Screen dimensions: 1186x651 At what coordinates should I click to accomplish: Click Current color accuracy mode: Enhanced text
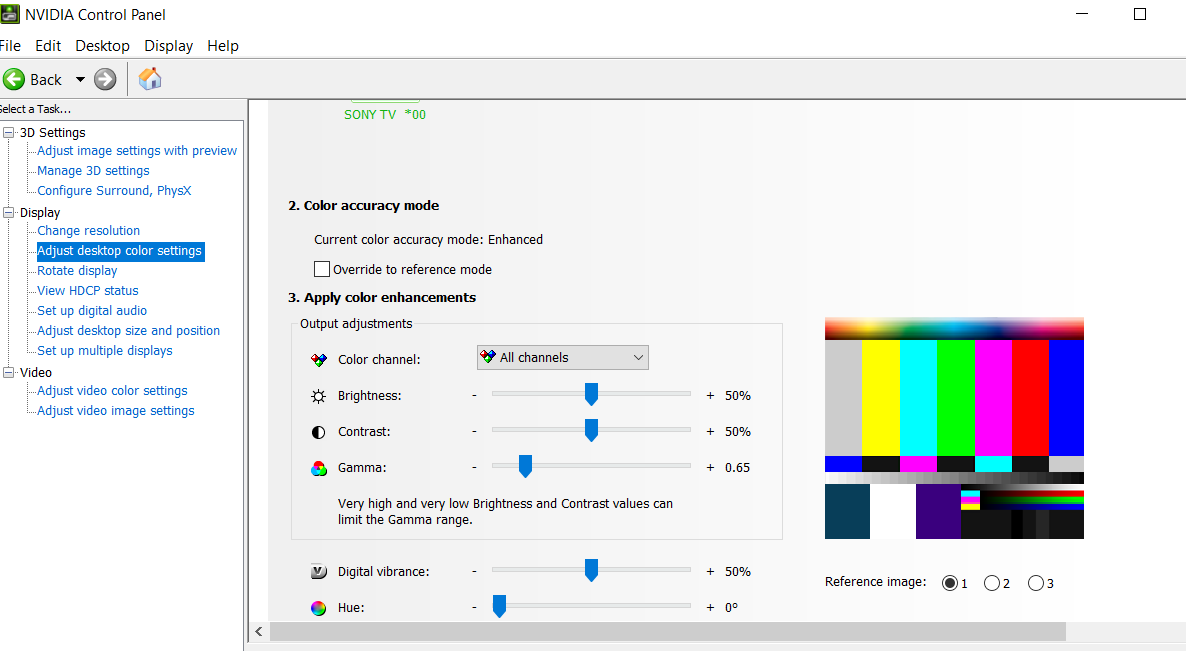(428, 240)
